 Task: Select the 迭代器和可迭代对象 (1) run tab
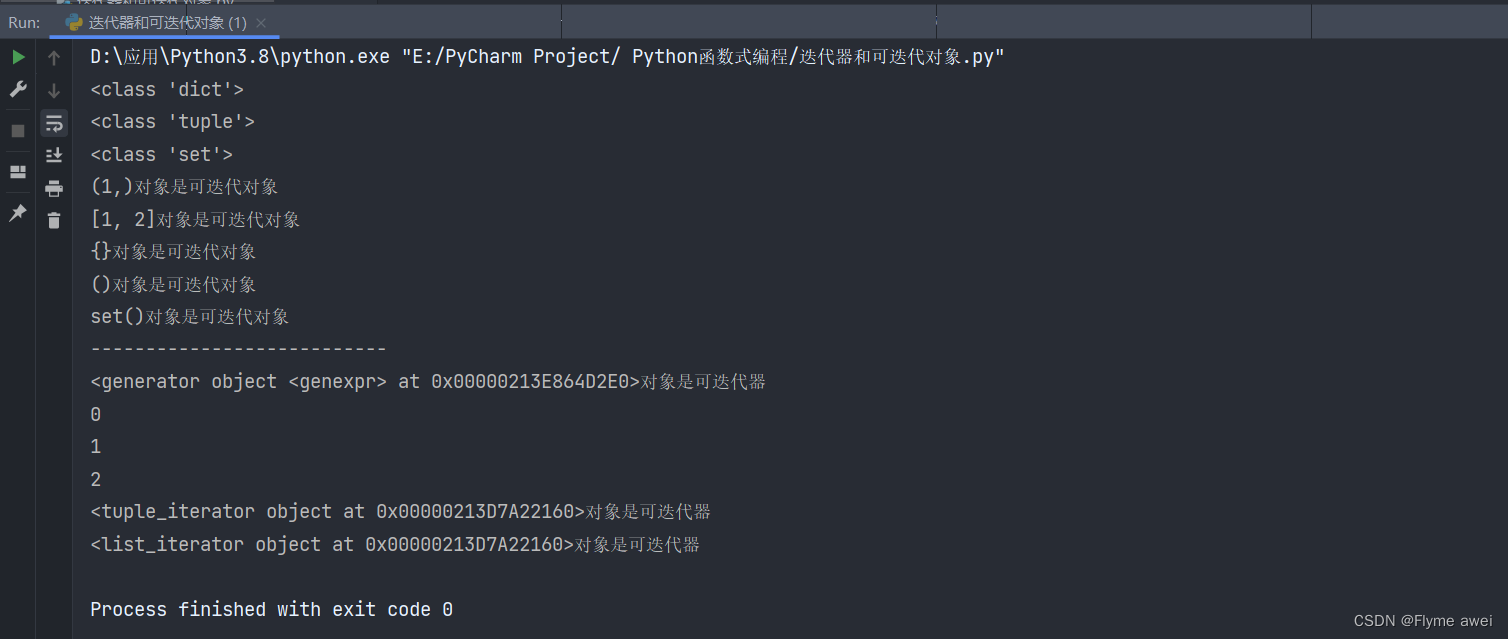pyautogui.click(x=158, y=22)
